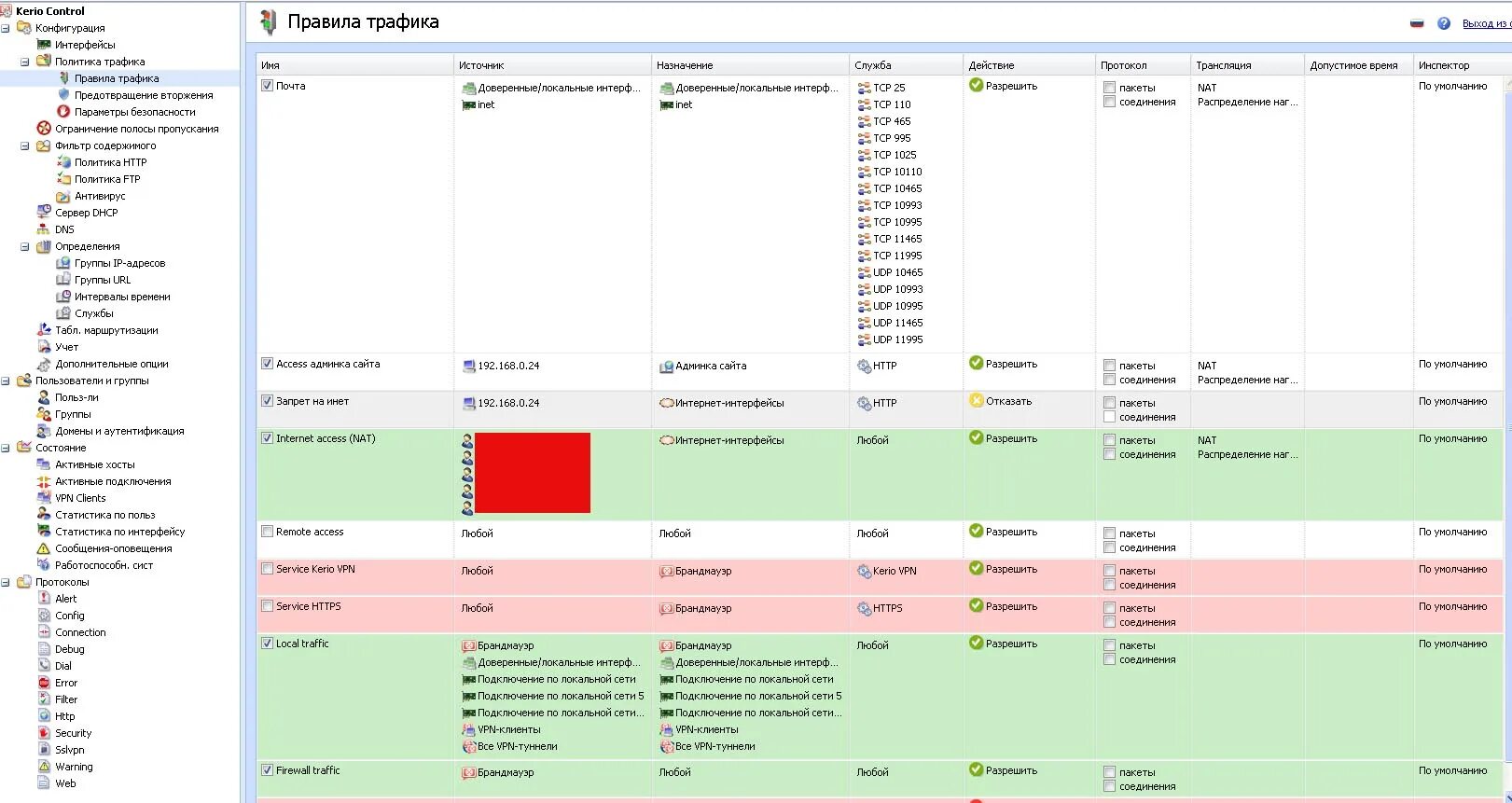Click the Kerio VPN service icon
This screenshot has width=1512, height=803.
[x=864, y=571]
